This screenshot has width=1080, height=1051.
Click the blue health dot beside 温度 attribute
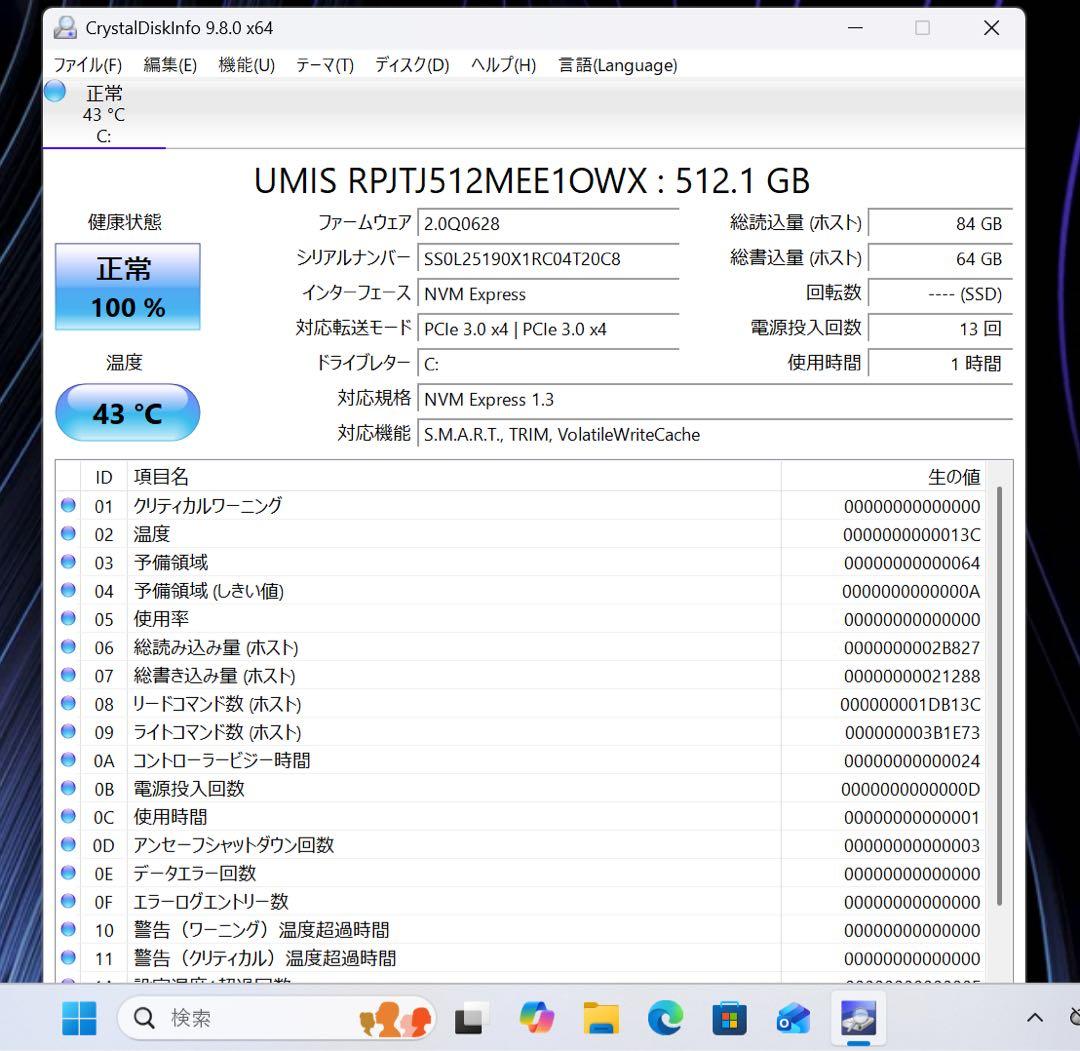pos(67,534)
